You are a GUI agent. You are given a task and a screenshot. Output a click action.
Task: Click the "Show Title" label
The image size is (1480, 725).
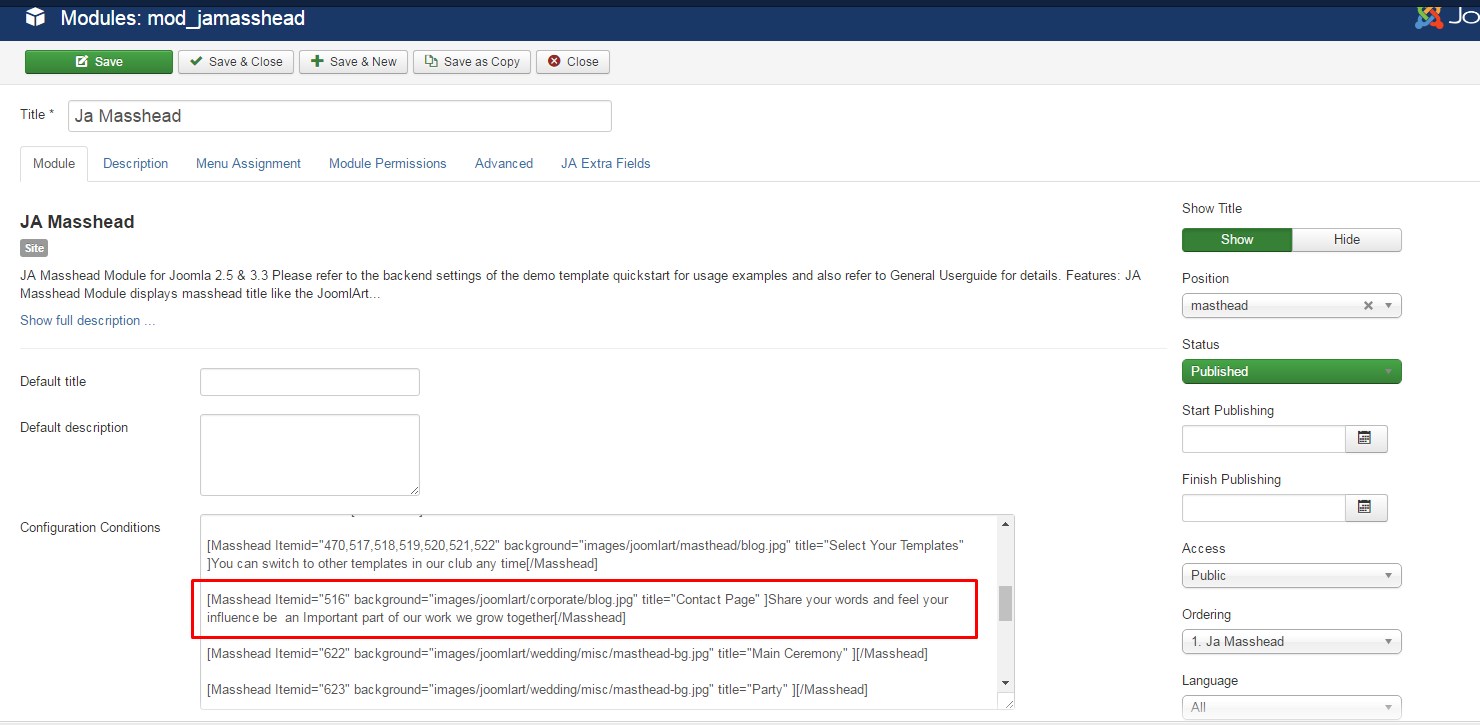pyautogui.click(x=1212, y=209)
